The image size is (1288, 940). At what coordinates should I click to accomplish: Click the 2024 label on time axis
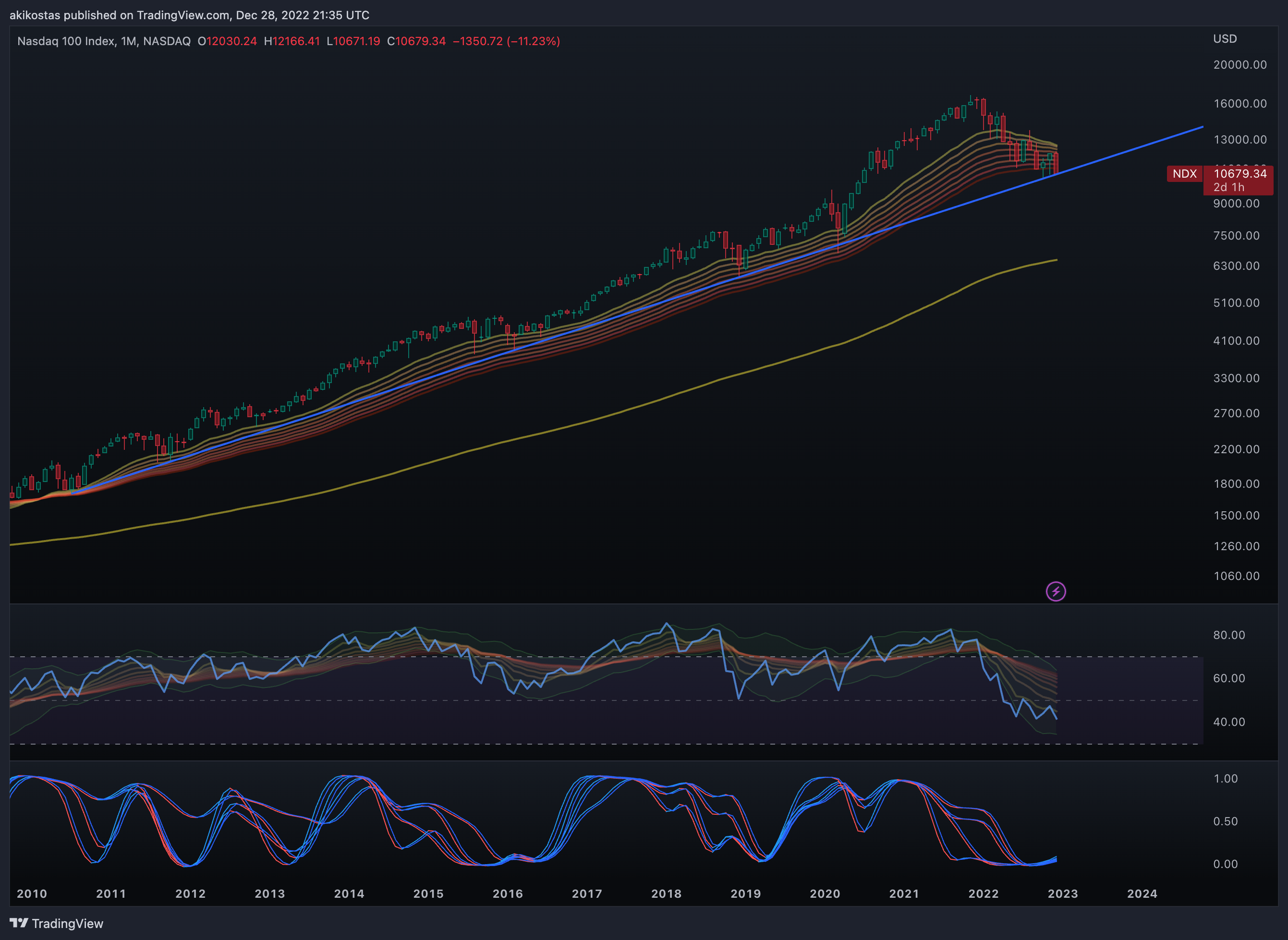point(1142,894)
